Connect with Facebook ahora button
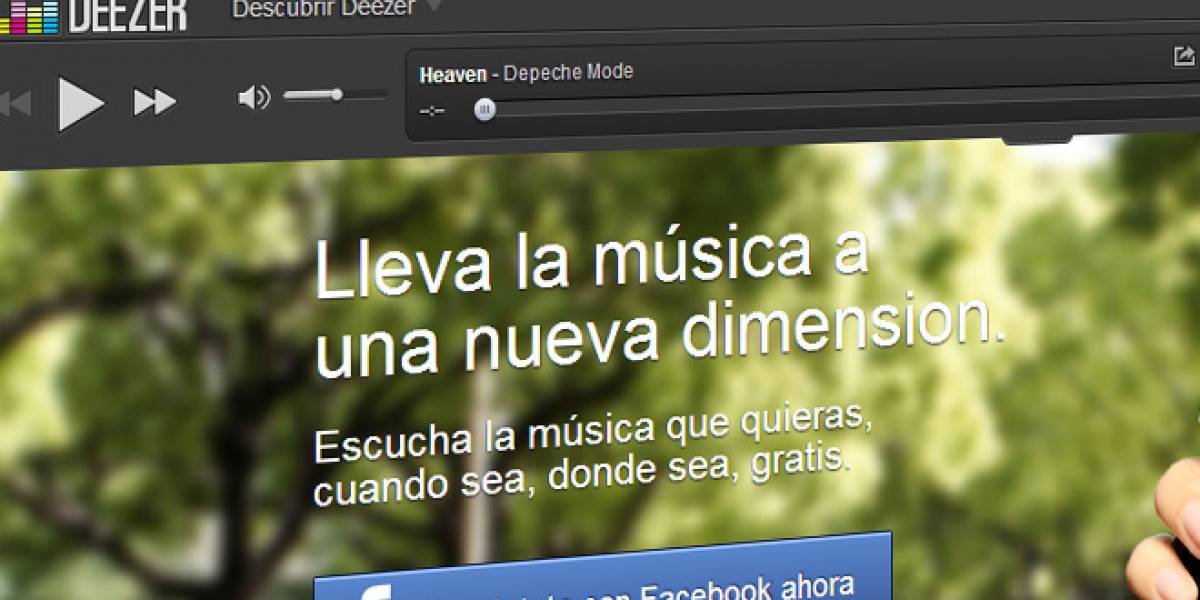1200x600 pixels. 603,568
